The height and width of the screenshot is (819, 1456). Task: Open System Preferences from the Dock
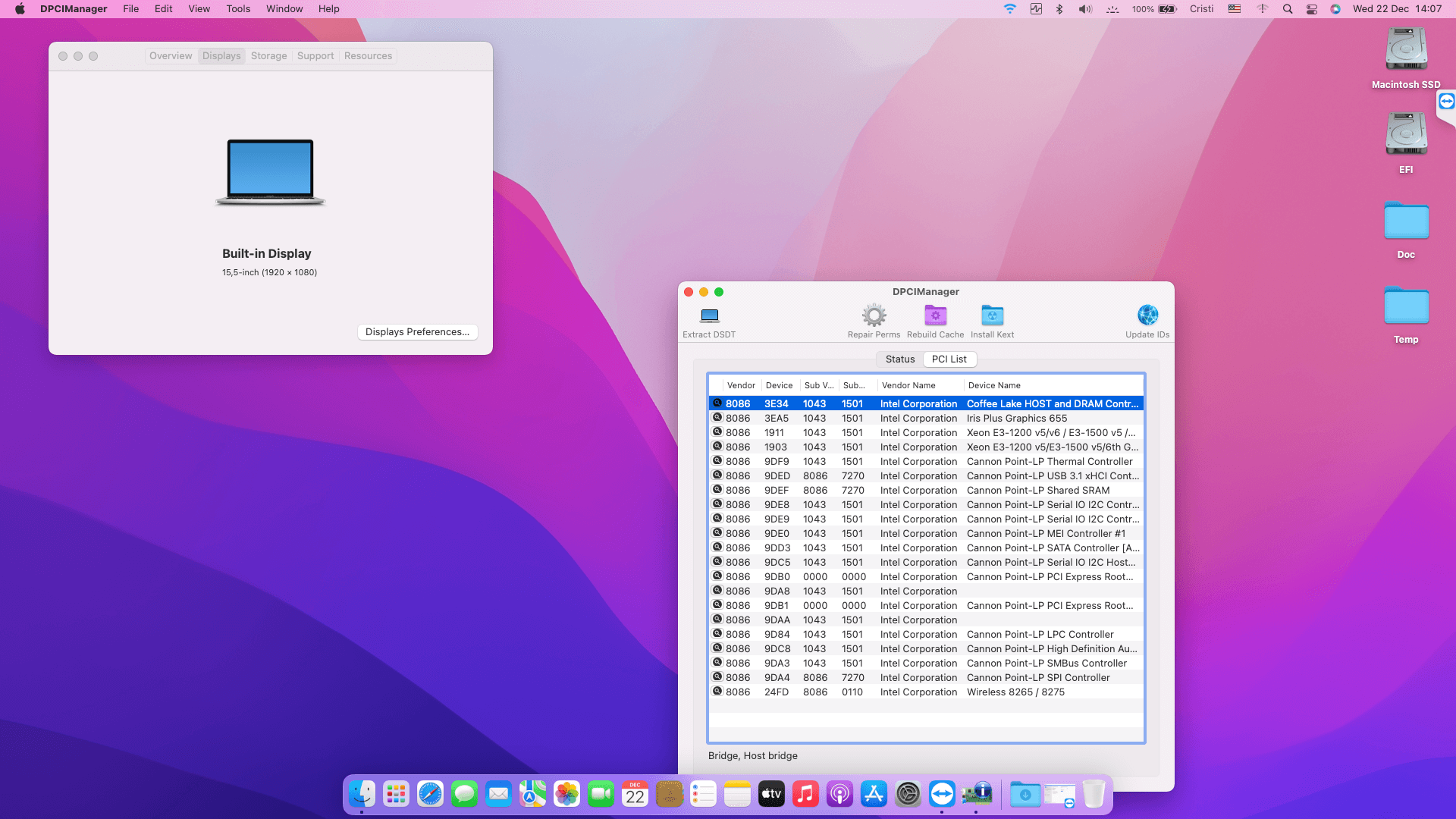(908, 794)
